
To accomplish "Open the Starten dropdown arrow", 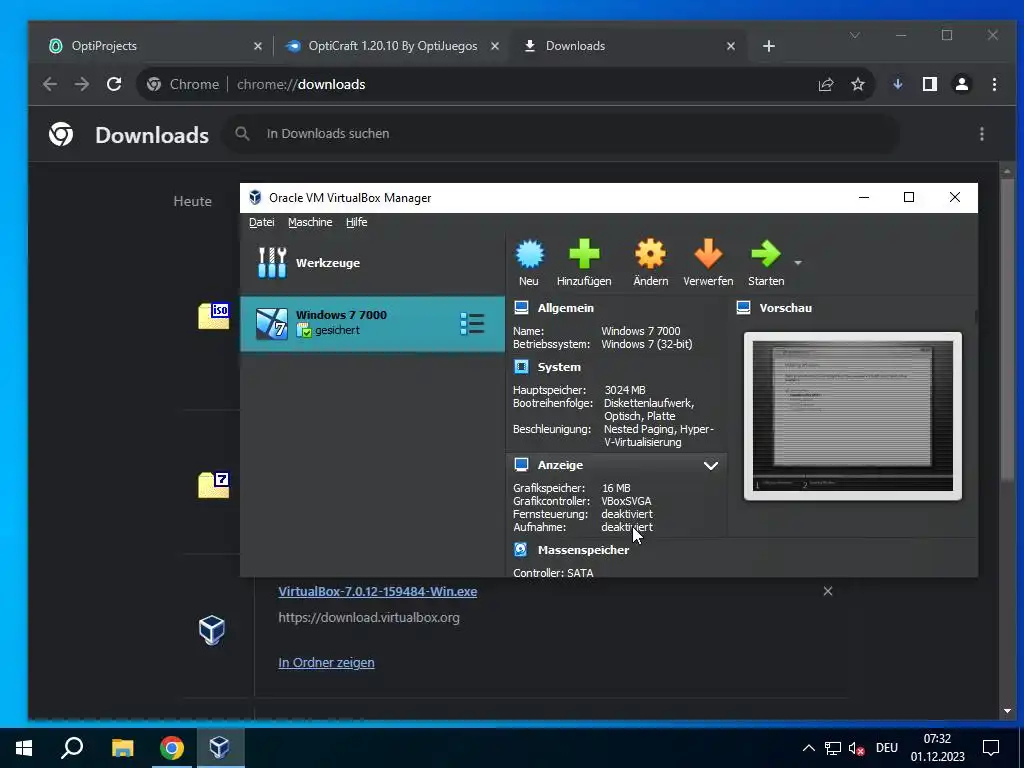I will point(797,263).
